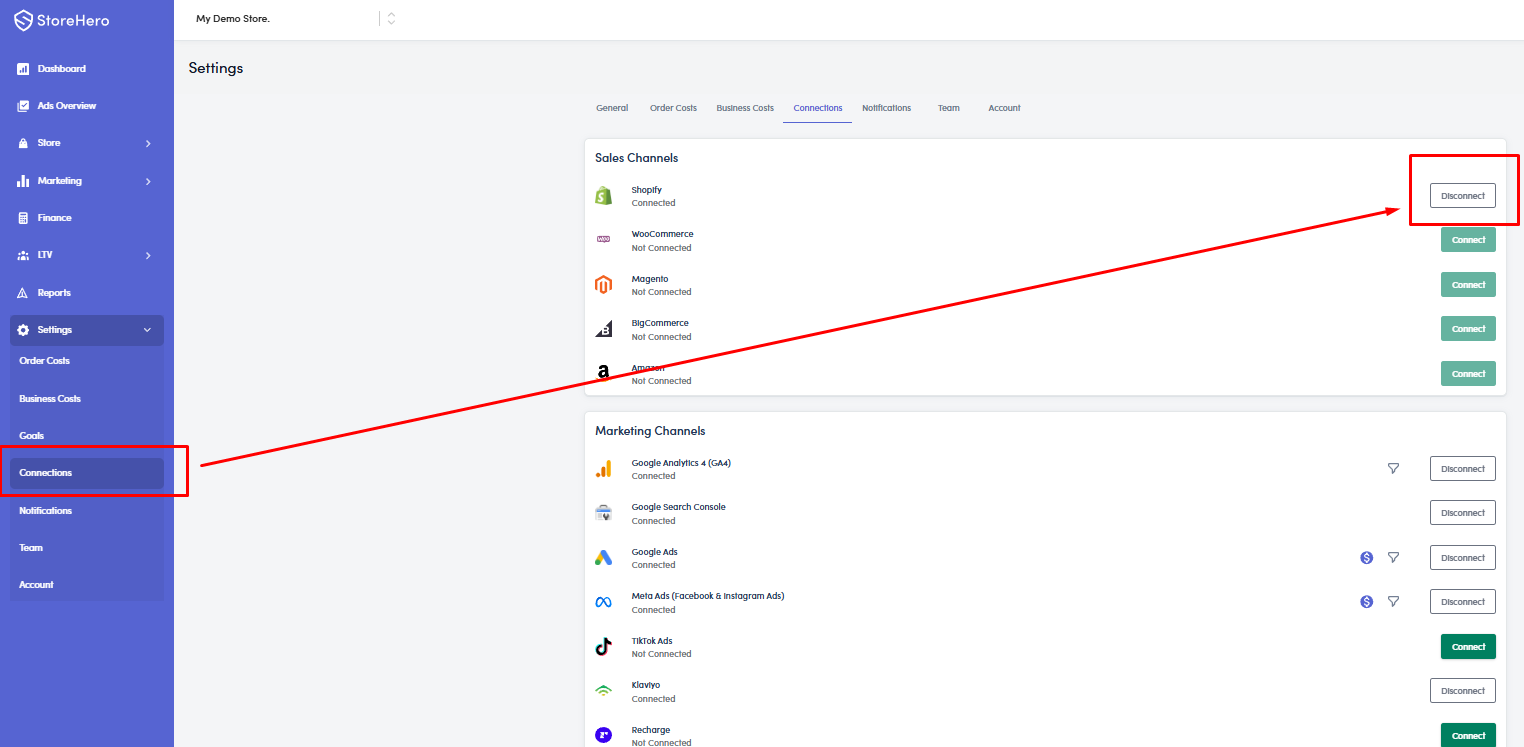Click the Settings gear icon
The image size is (1524, 747).
point(23,330)
